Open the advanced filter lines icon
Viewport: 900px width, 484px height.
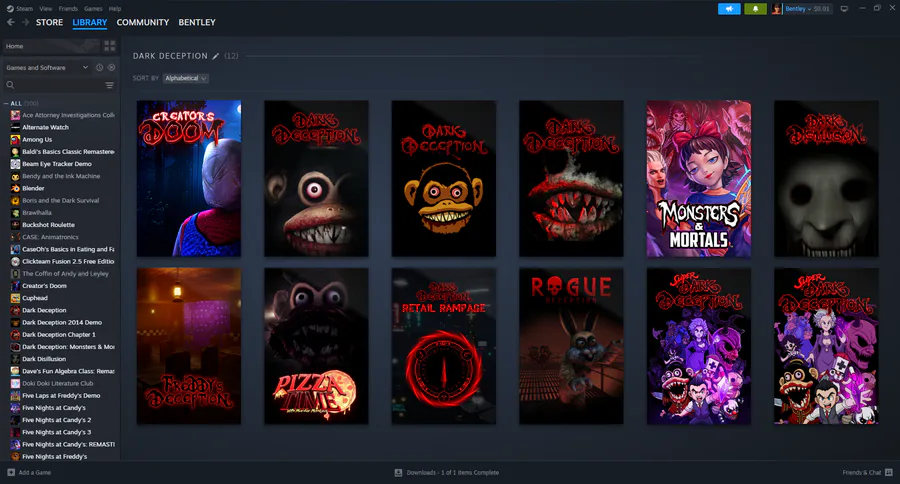(x=110, y=85)
